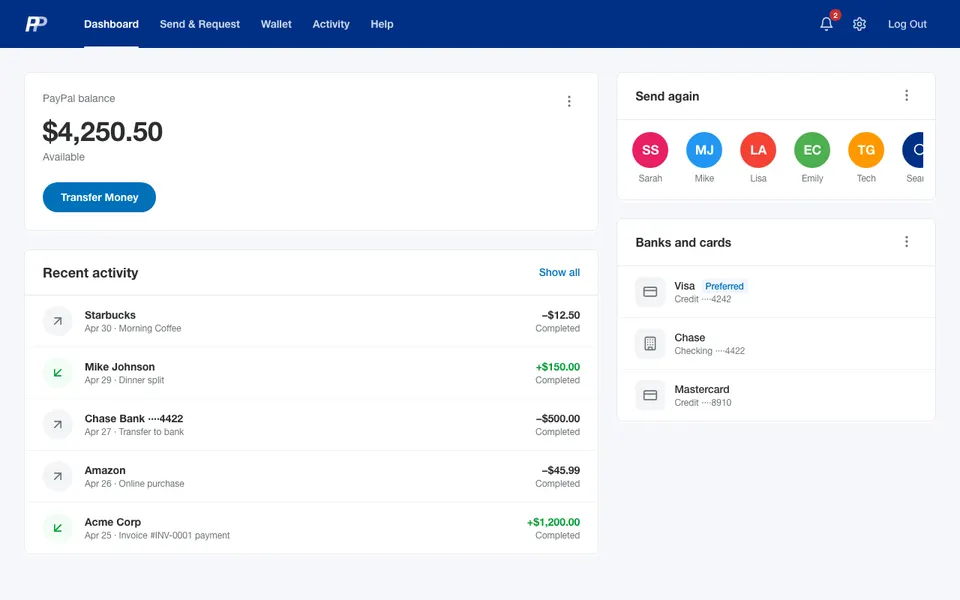
Task: Click the Visa card icon
Action: point(650,292)
